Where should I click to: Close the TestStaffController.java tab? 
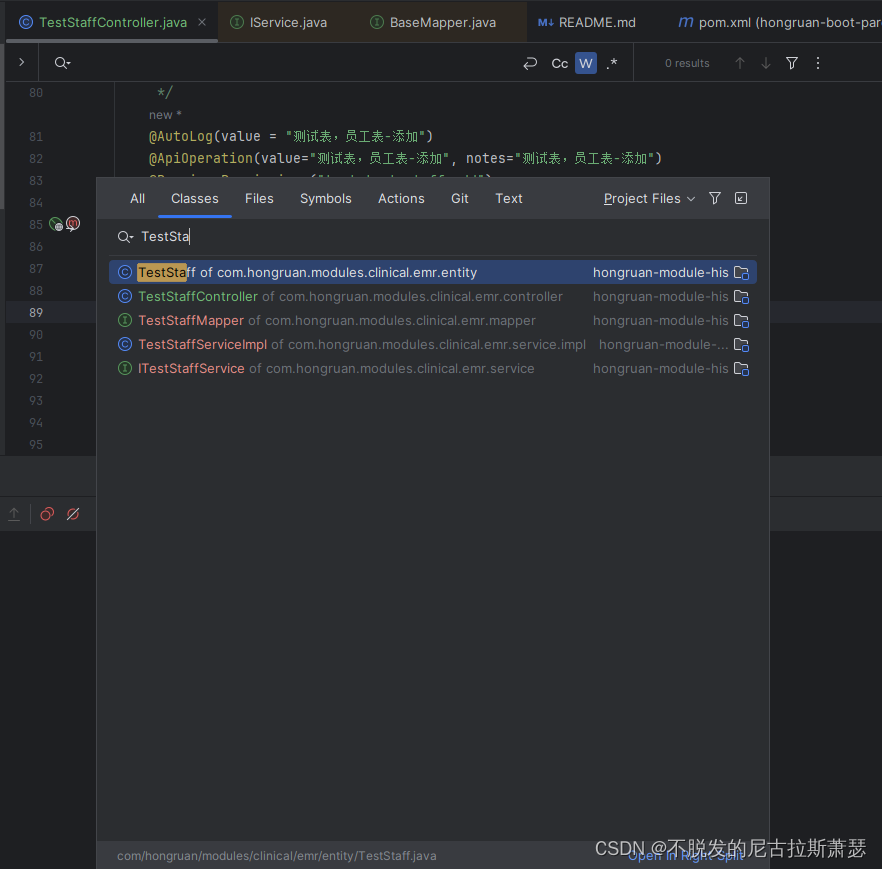point(202,22)
